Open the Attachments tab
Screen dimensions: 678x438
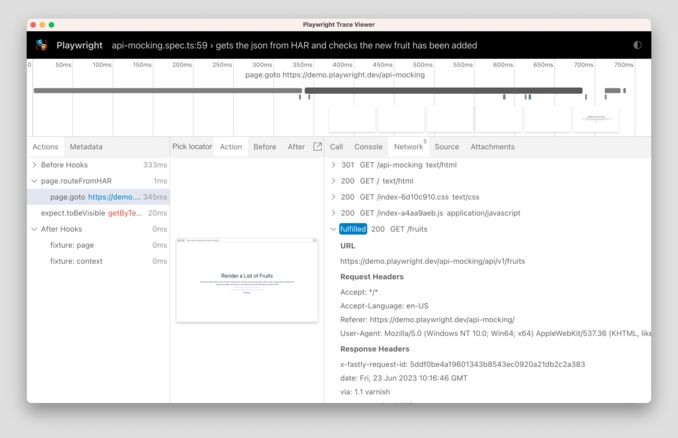tap(492, 147)
